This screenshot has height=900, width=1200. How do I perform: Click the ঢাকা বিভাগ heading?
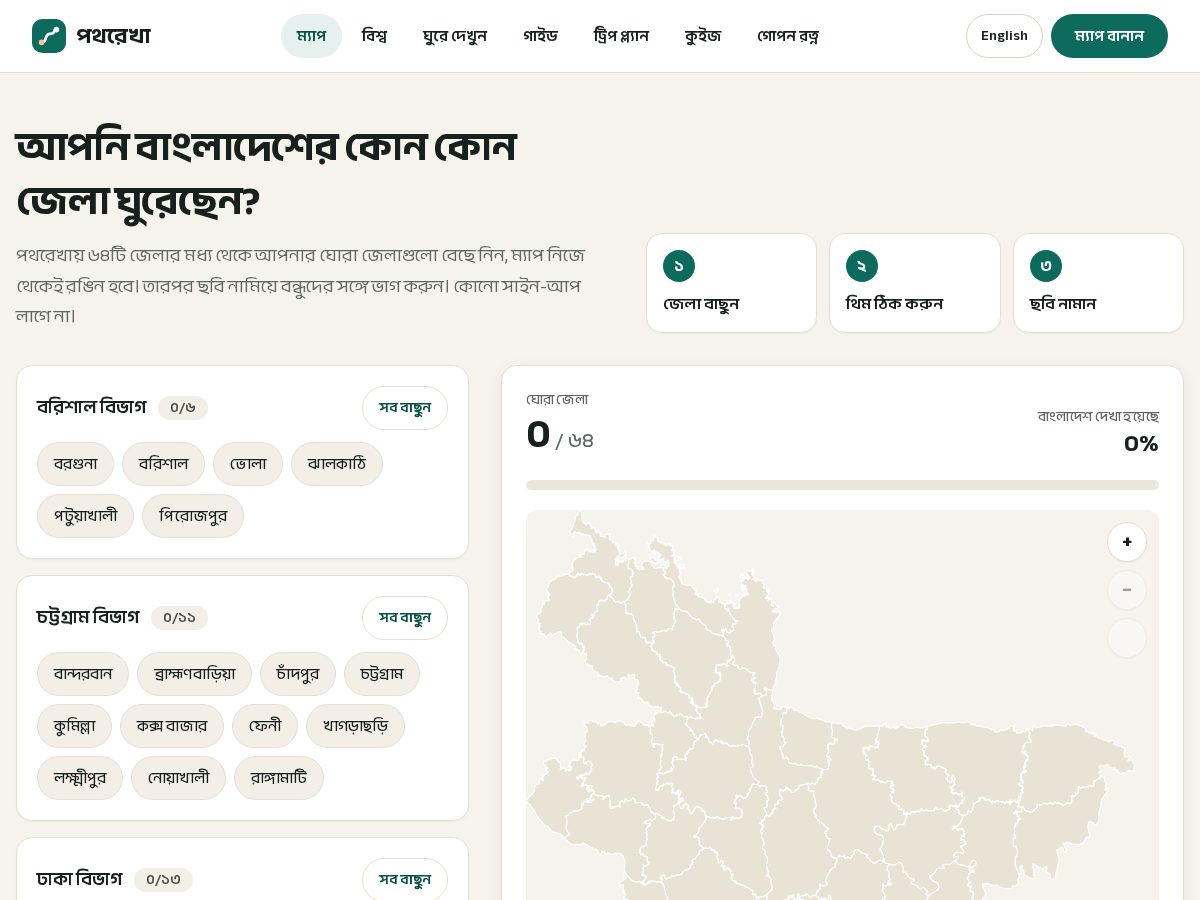[79, 879]
